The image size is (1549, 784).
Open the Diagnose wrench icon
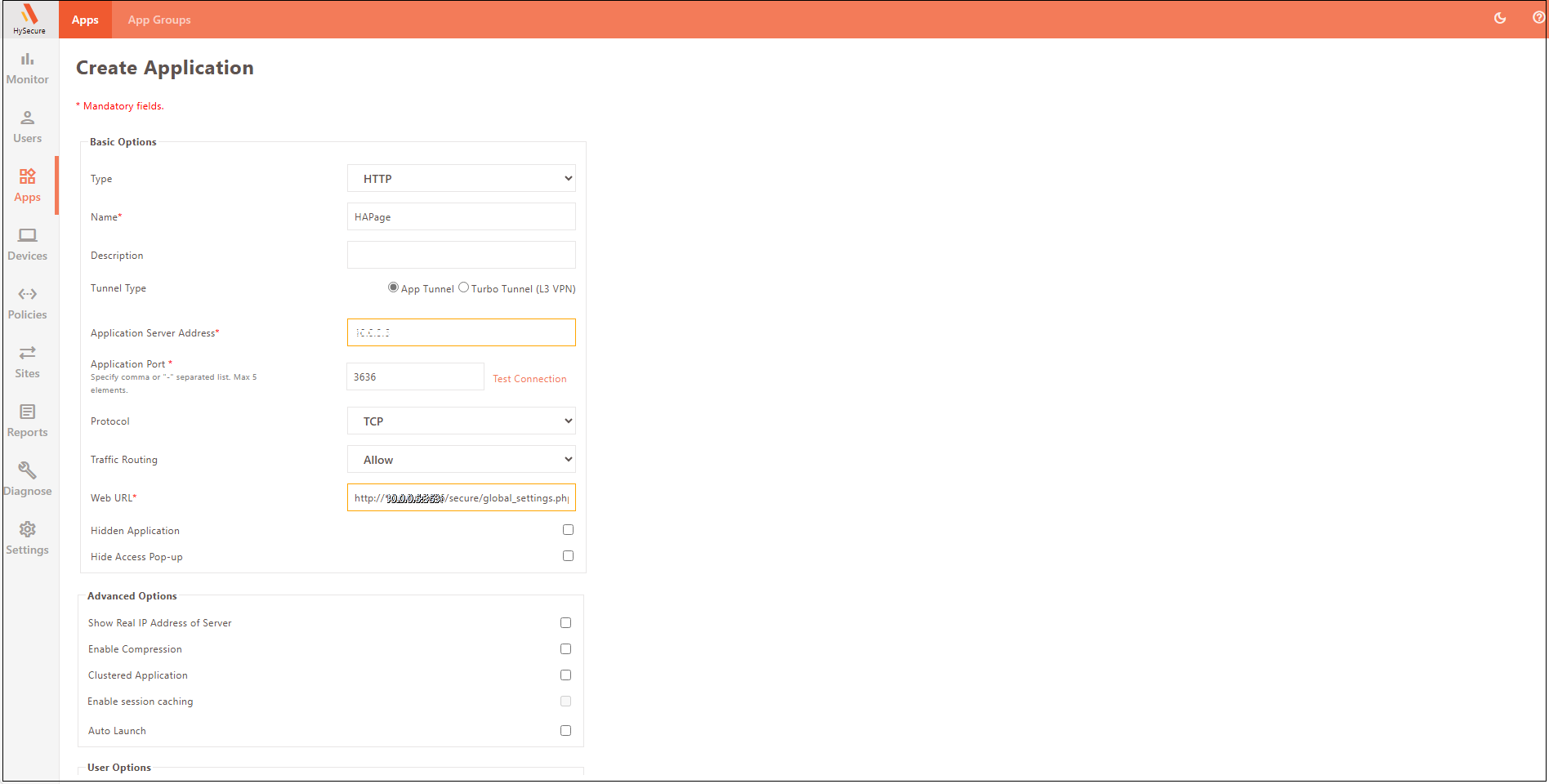[28, 471]
